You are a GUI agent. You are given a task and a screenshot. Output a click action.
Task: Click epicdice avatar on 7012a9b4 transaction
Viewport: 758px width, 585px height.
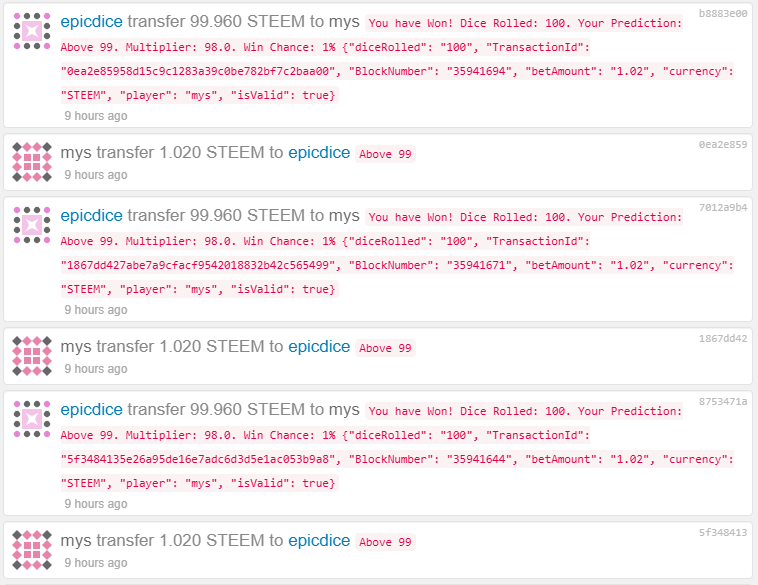[x=32, y=225]
